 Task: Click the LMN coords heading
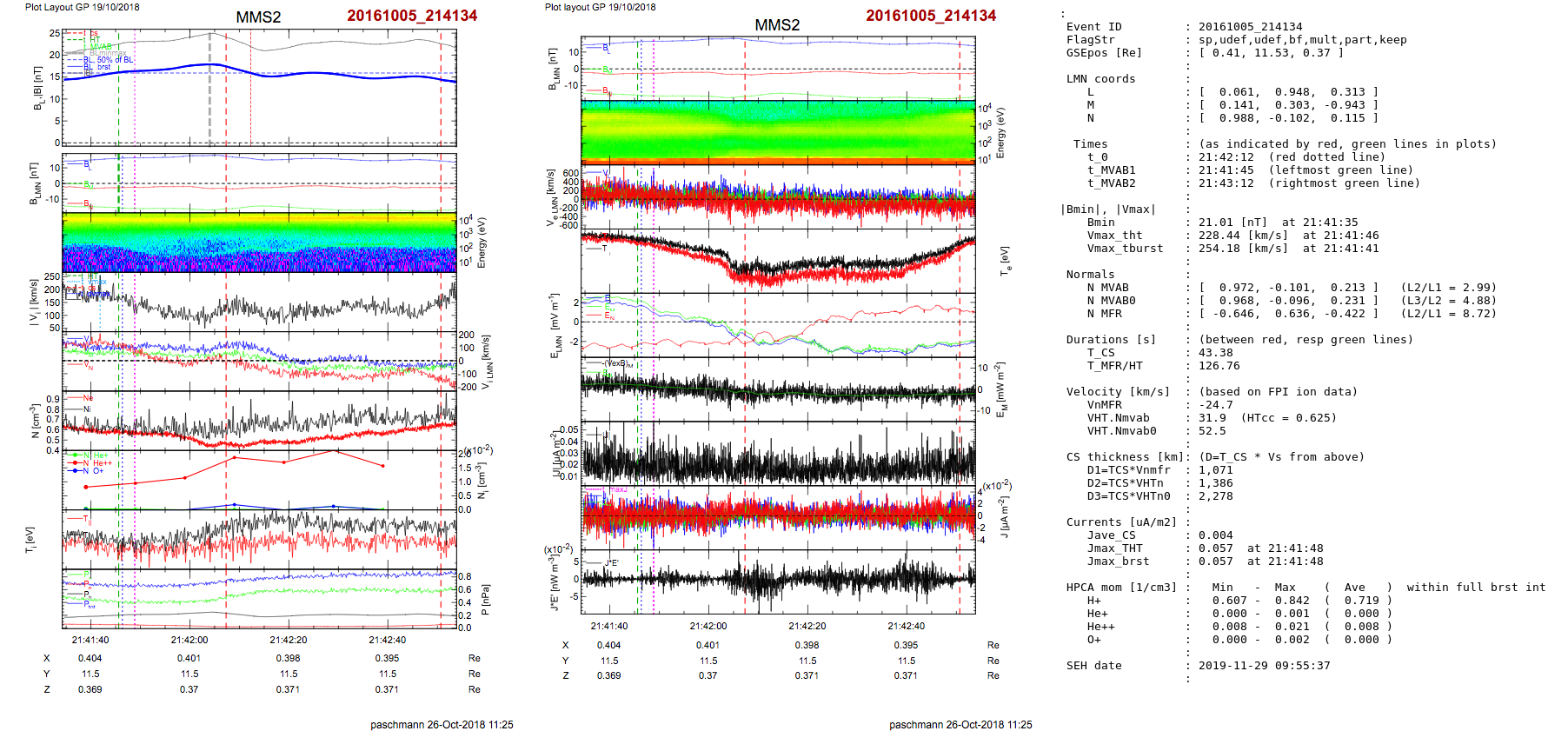(1100, 79)
